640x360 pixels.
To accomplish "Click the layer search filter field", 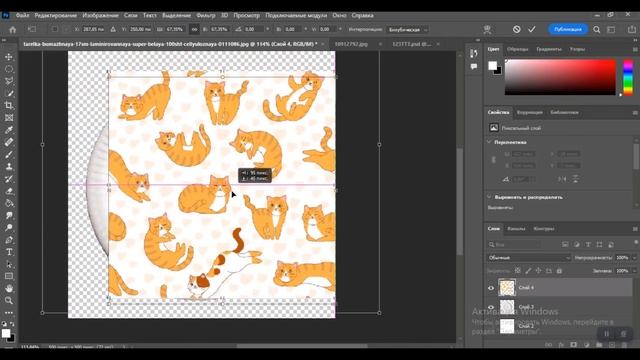I will [513, 244].
